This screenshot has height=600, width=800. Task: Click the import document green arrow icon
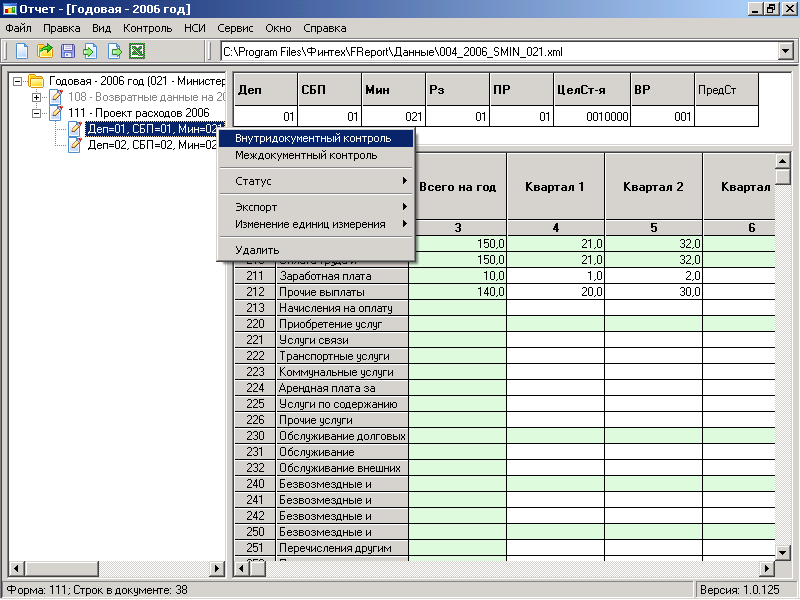(x=91, y=51)
